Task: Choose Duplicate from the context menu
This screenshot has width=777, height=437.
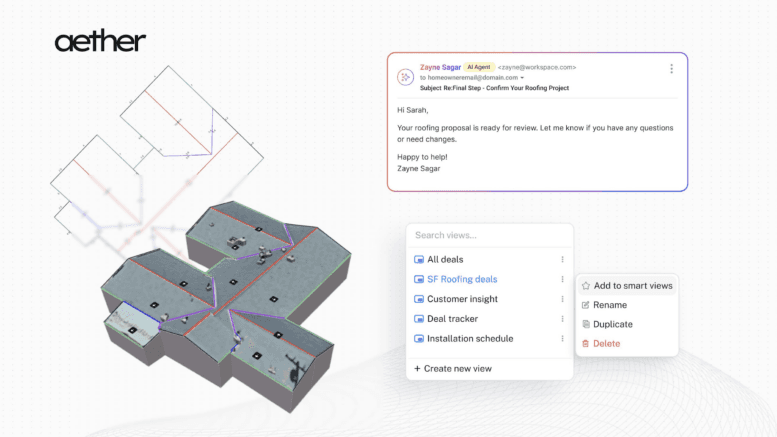Action: [627, 325]
